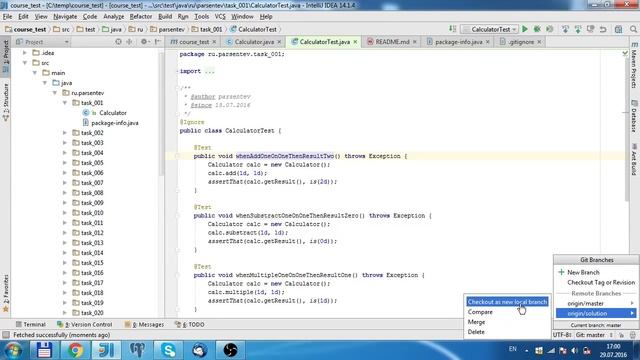Close the CalculatorTest.java tab
Viewport: 640px width, 360px height.
tap(355, 42)
